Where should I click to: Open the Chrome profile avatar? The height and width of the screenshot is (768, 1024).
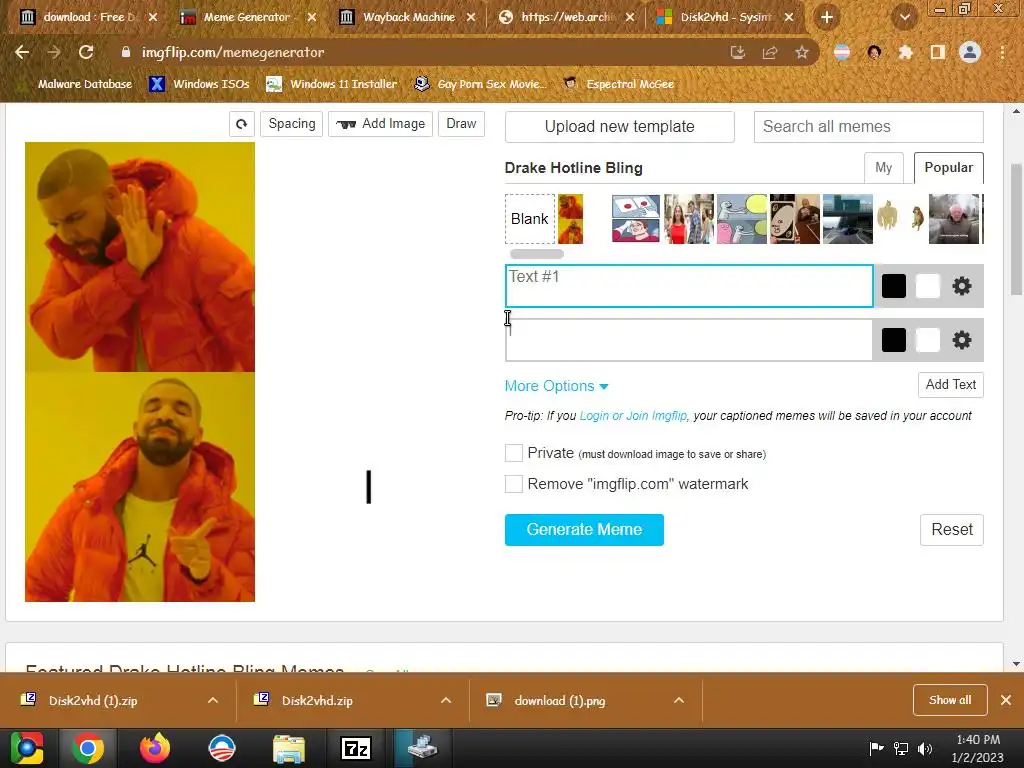pos(970,52)
